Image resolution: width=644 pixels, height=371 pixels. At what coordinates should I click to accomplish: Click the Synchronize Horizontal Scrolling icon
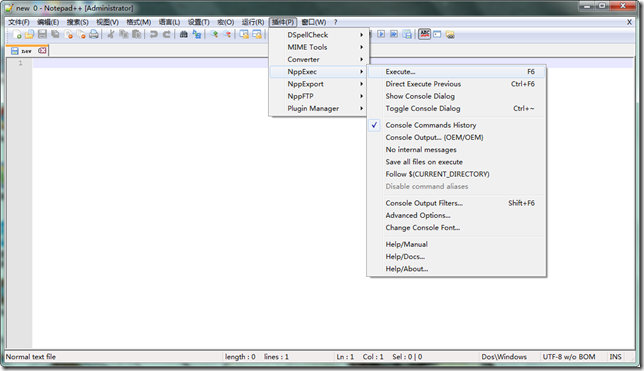tap(257, 35)
